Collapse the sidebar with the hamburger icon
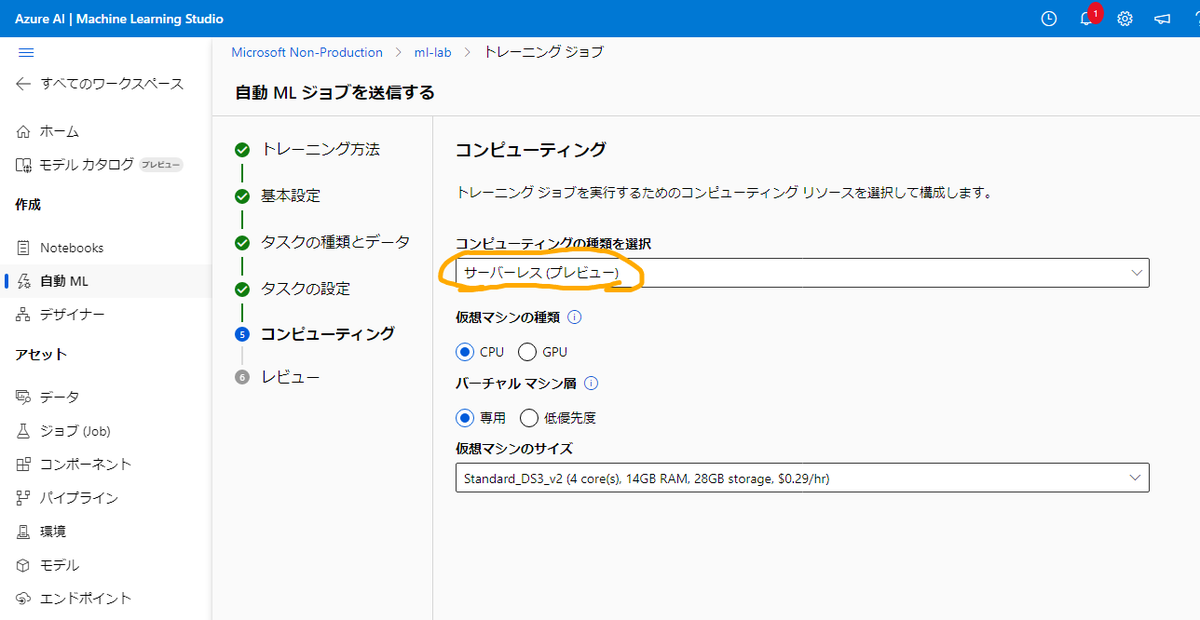The image size is (1200, 620). pos(26,53)
